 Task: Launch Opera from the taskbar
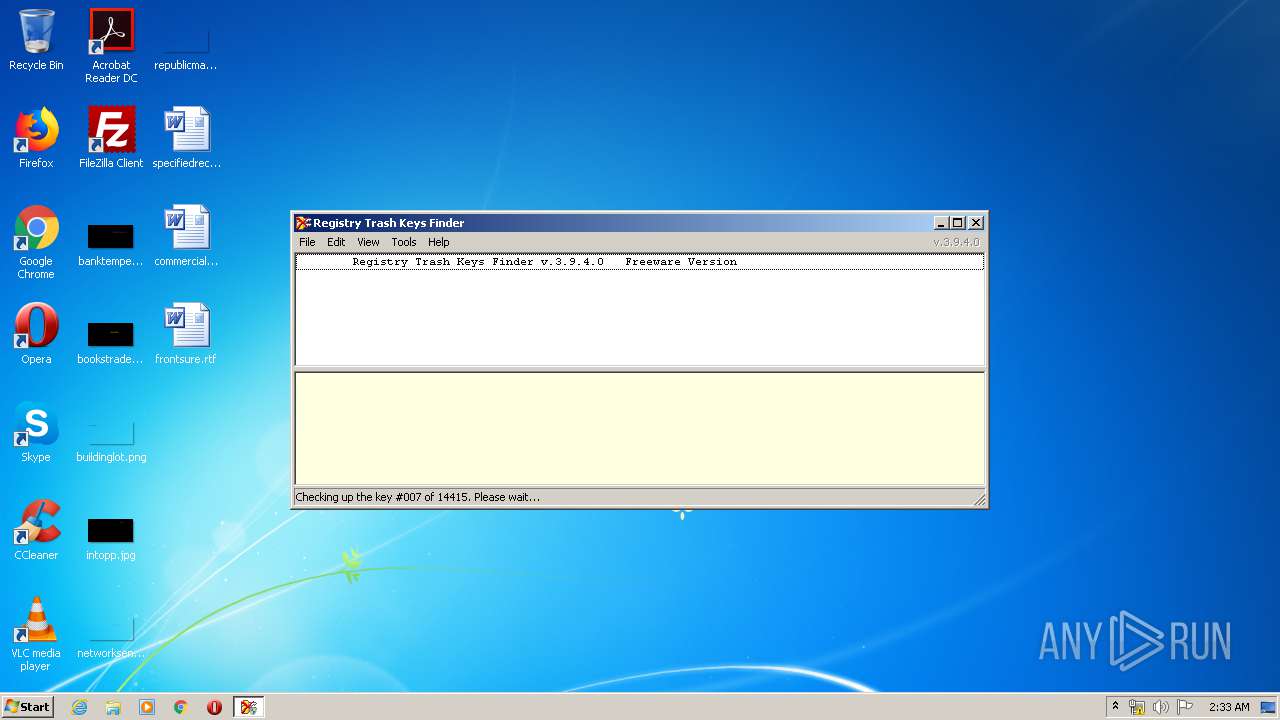pos(214,707)
